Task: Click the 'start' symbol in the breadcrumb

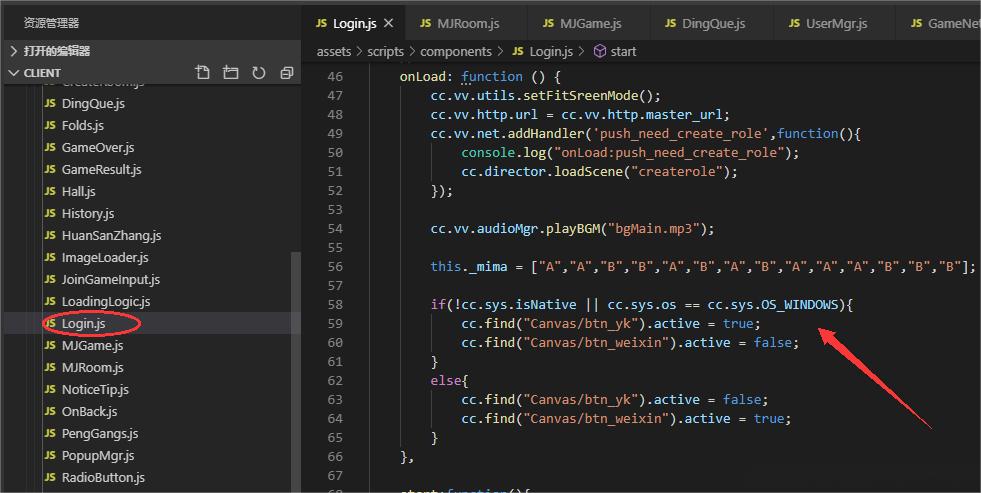Action: (x=614, y=51)
